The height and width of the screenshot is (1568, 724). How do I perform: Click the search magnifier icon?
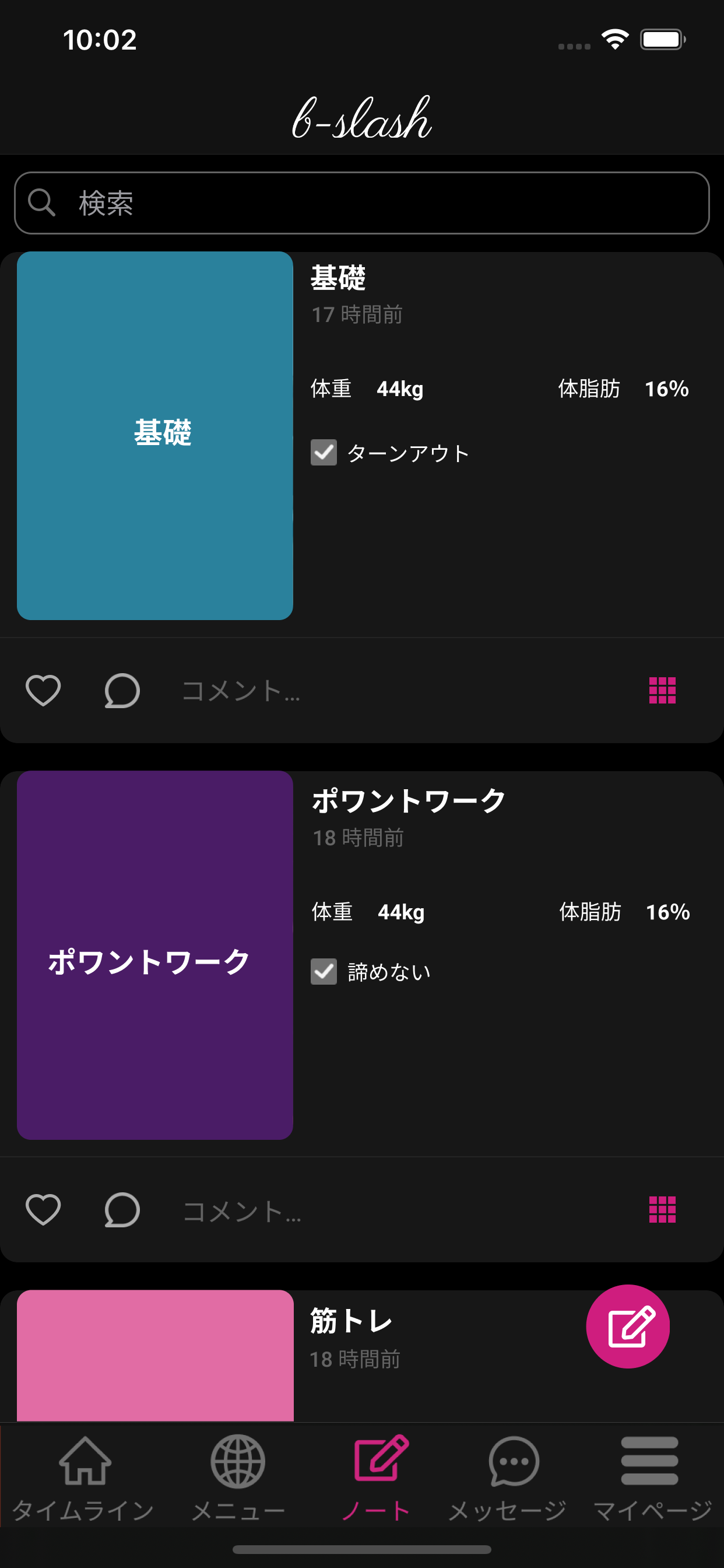41,202
